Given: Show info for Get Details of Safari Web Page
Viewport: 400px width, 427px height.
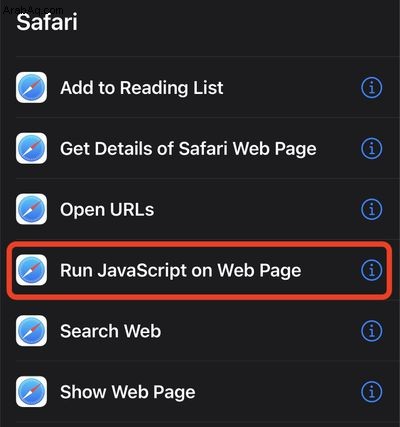Looking at the screenshot, I should point(372,148).
